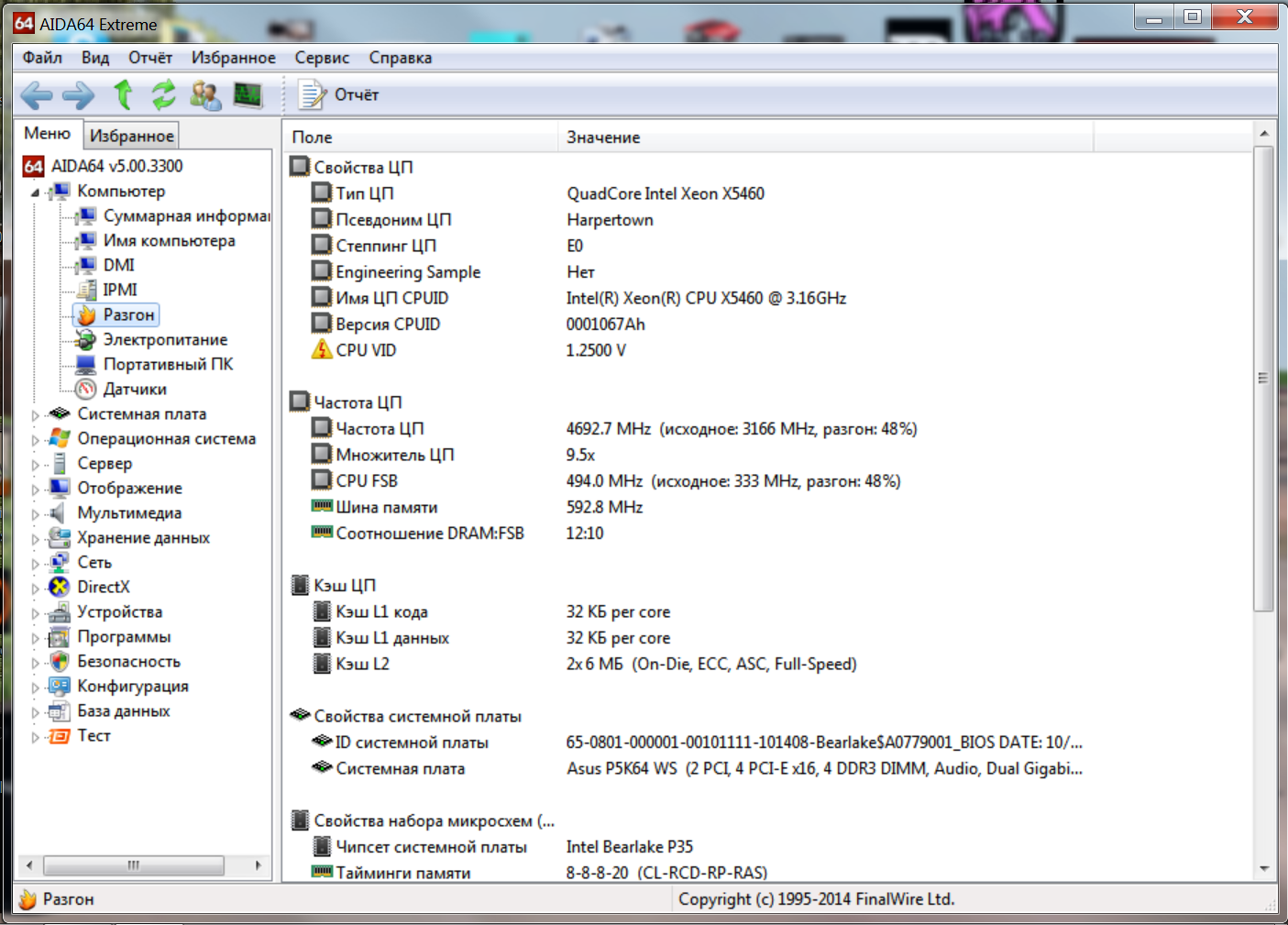Open the users manager toolbar icon

tap(205, 94)
